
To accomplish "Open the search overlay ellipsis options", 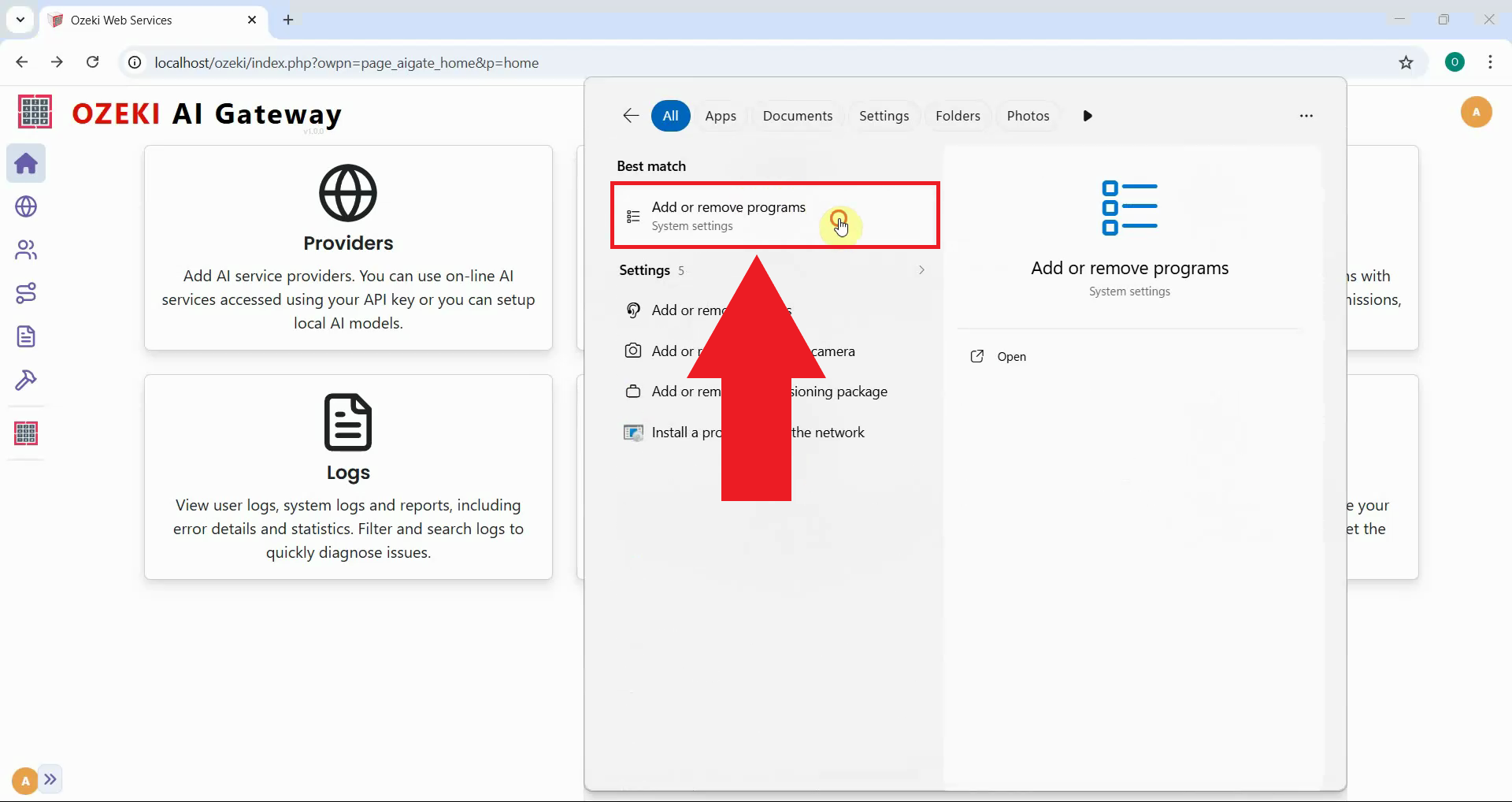I will (x=1306, y=115).
